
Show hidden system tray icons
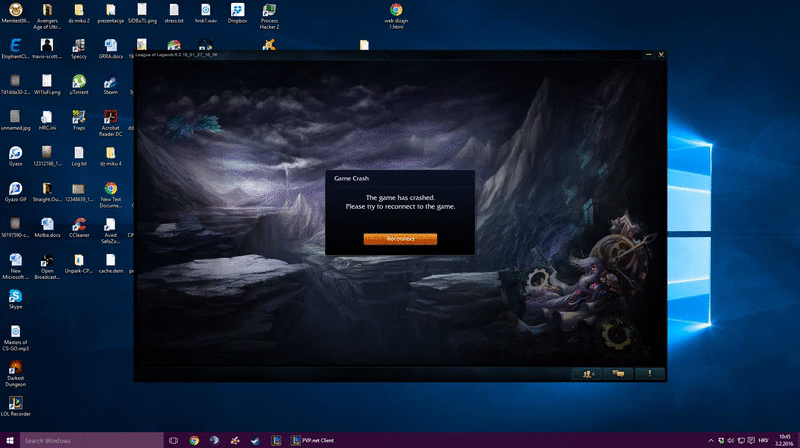point(711,441)
